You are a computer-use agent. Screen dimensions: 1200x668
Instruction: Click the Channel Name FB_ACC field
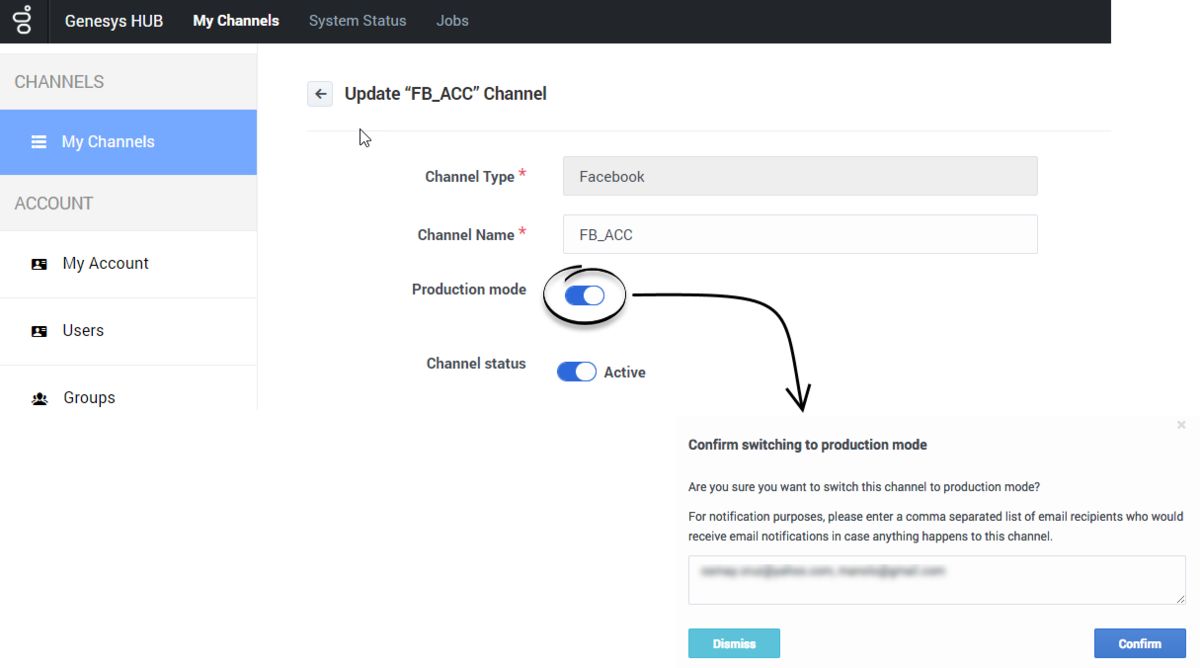800,234
